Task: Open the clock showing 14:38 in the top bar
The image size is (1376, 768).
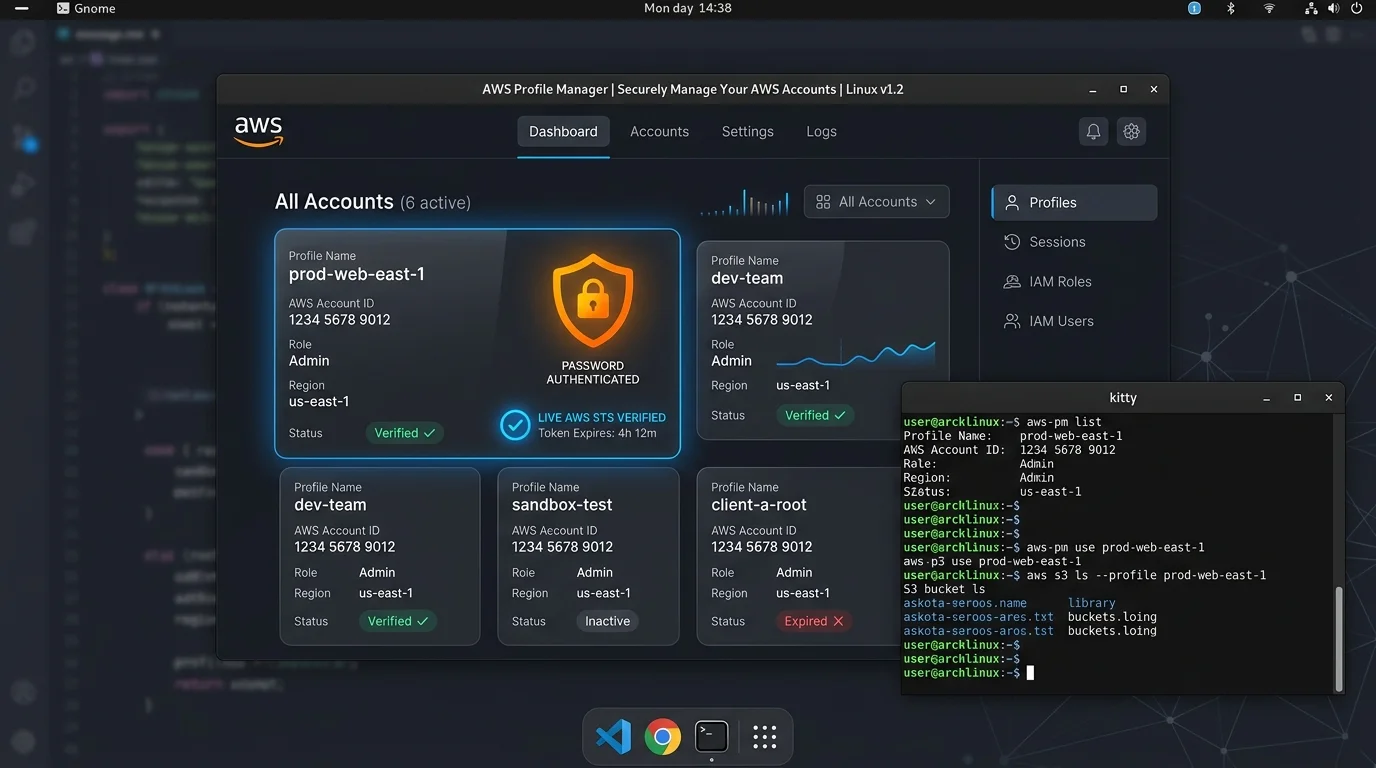Action: pos(688,8)
